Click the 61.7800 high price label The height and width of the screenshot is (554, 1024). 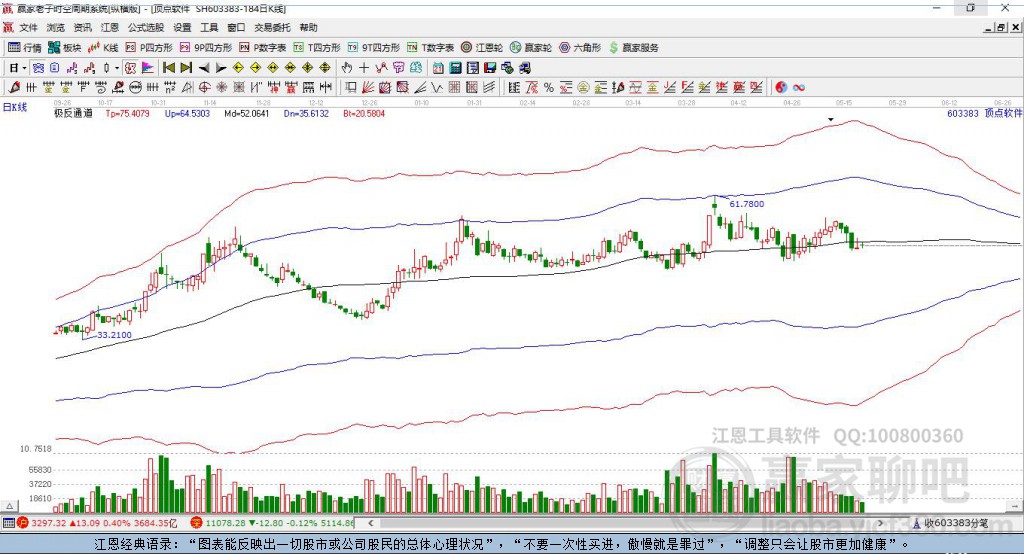point(746,204)
